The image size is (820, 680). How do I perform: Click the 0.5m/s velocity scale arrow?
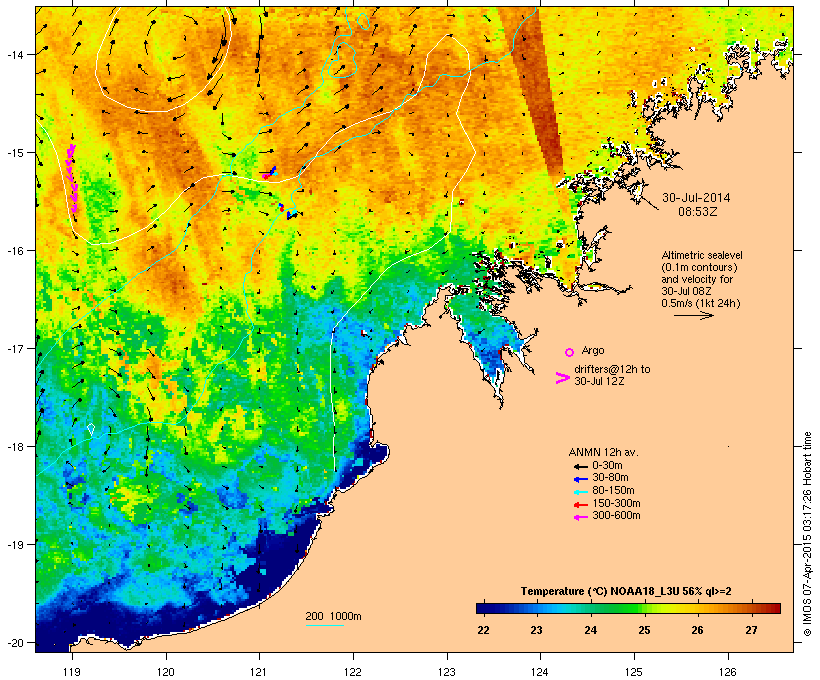[x=693, y=315]
